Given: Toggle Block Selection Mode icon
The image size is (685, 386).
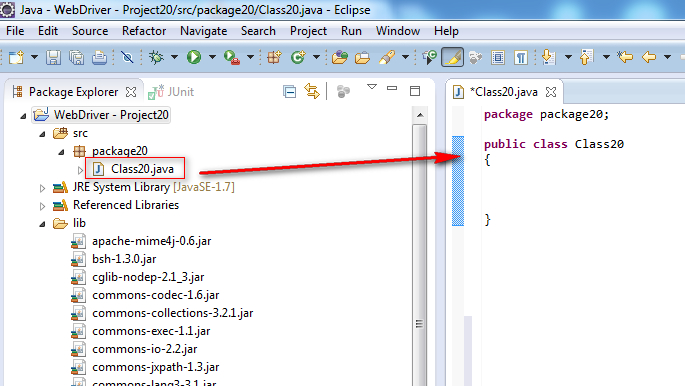Looking at the screenshot, I should click(x=498, y=57).
